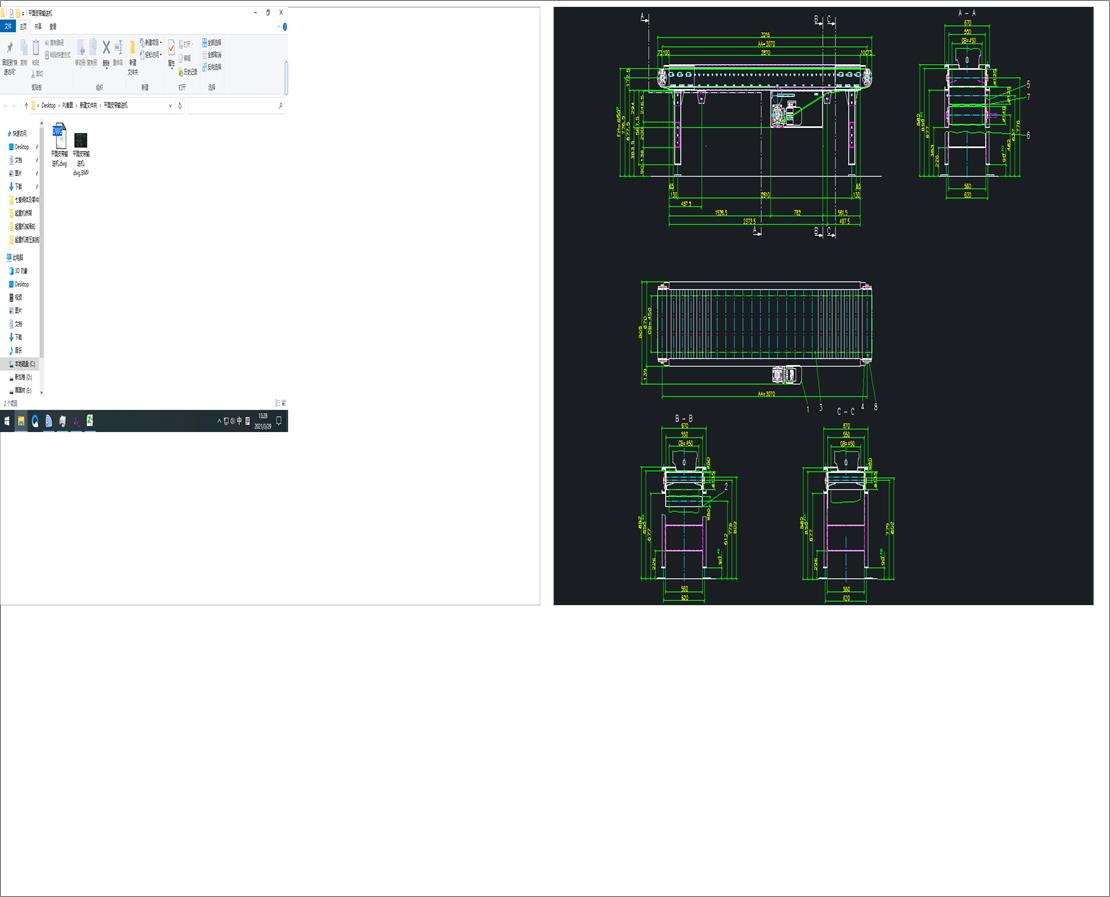Click Invert selection in the Select group
The image size is (1110, 897).
click(x=212, y=67)
